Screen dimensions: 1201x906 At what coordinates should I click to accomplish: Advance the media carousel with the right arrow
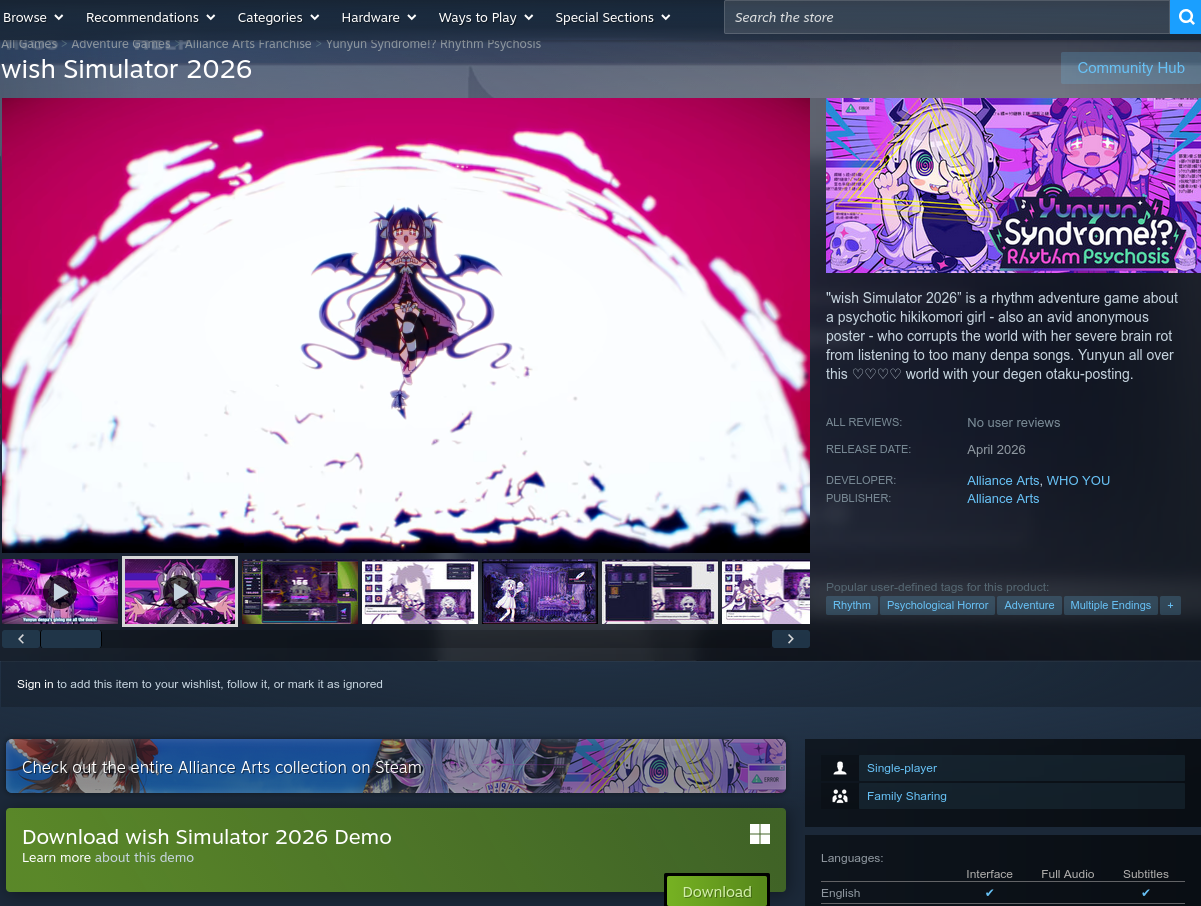[790, 638]
